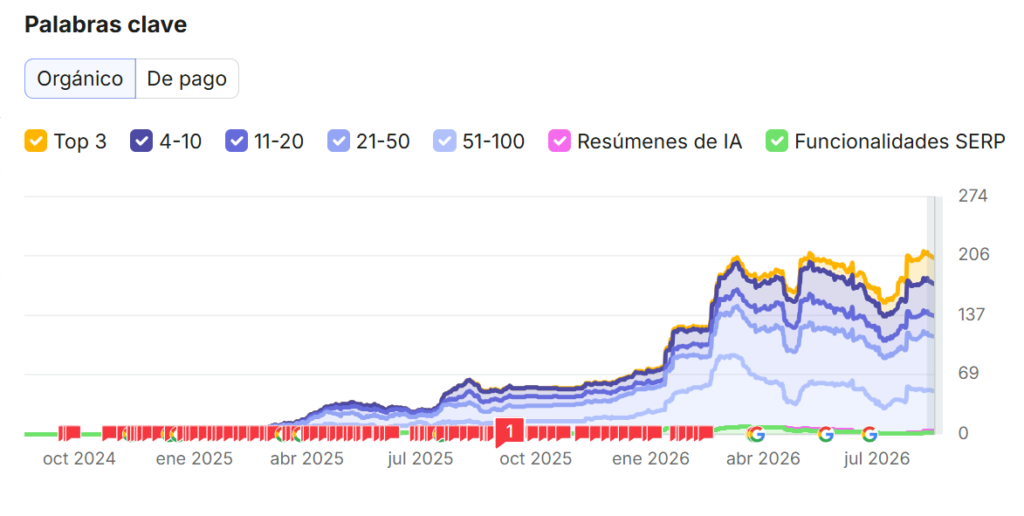This screenshot has height=516, width=1024.
Task: Click the 206 y-axis value
Action: coord(974,254)
